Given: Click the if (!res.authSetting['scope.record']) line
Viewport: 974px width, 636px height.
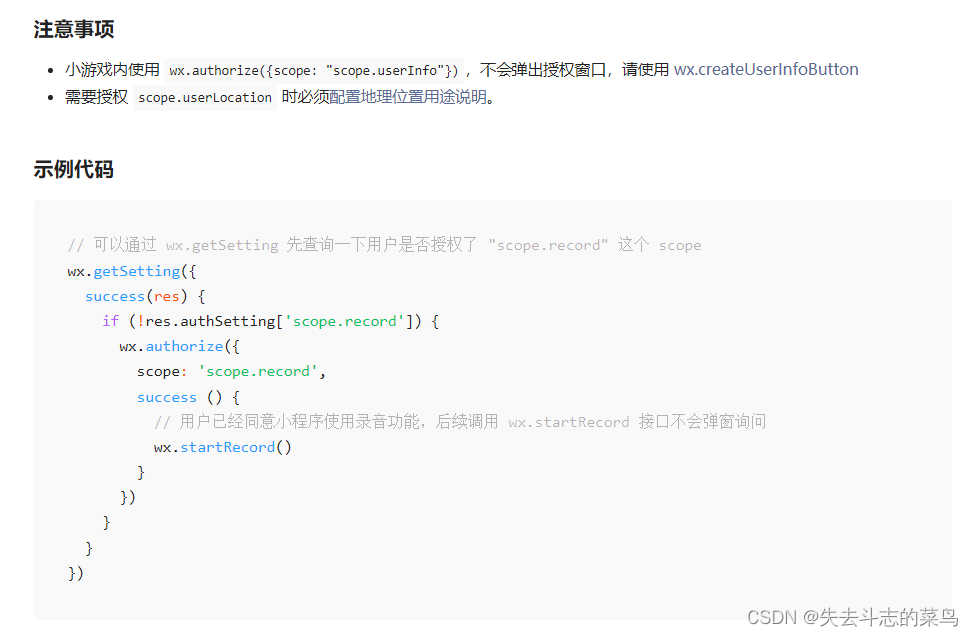Looking at the screenshot, I should point(271,321).
